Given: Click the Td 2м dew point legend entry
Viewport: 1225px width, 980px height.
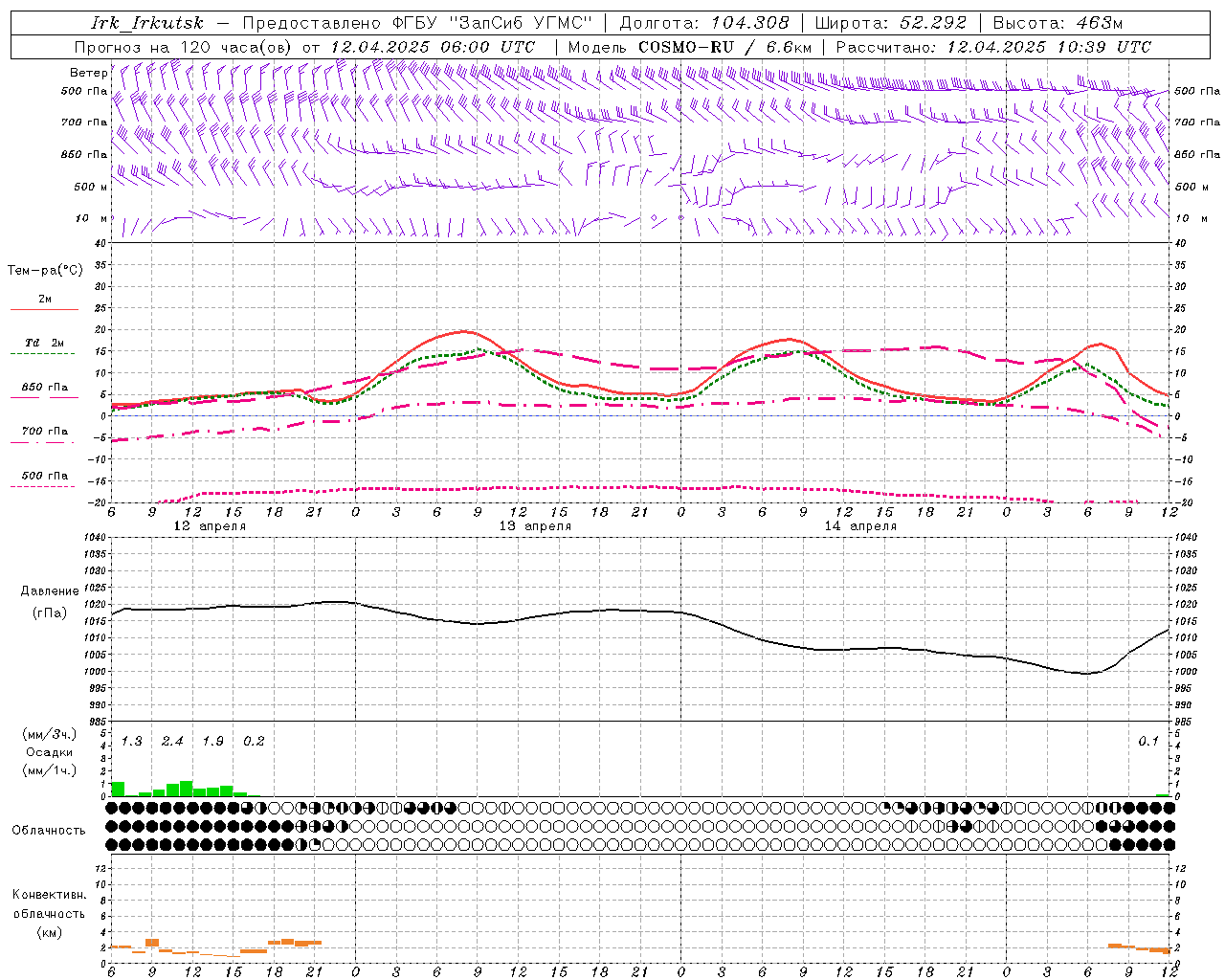Looking at the screenshot, I should click(44, 343).
